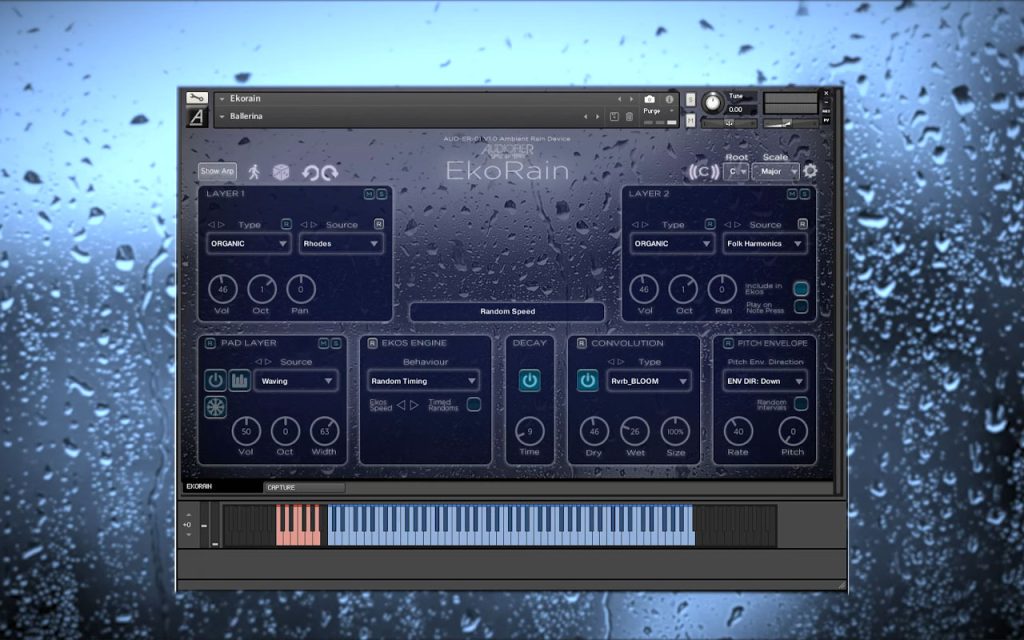Click the Show Arp button
Screen dimensions: 1024x640
coord(217,171)
